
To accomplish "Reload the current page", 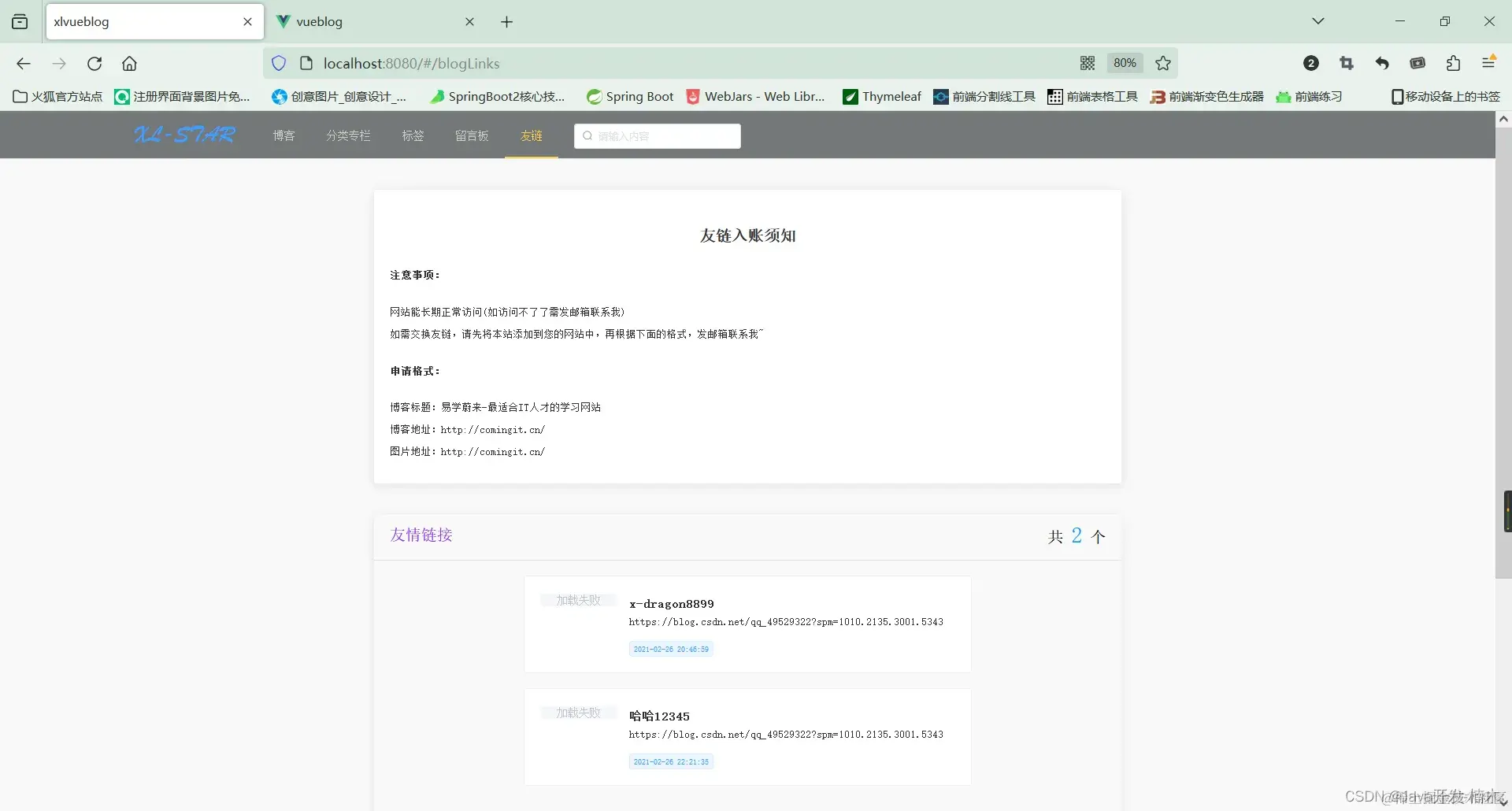I will [94, 64].
